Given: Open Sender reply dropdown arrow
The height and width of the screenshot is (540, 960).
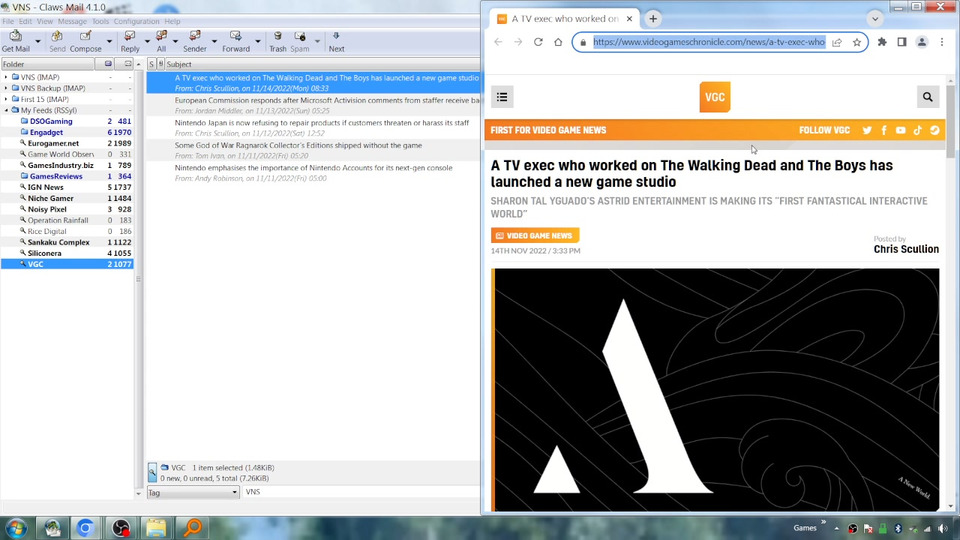Looking at the screenshot, I should 214,42.
